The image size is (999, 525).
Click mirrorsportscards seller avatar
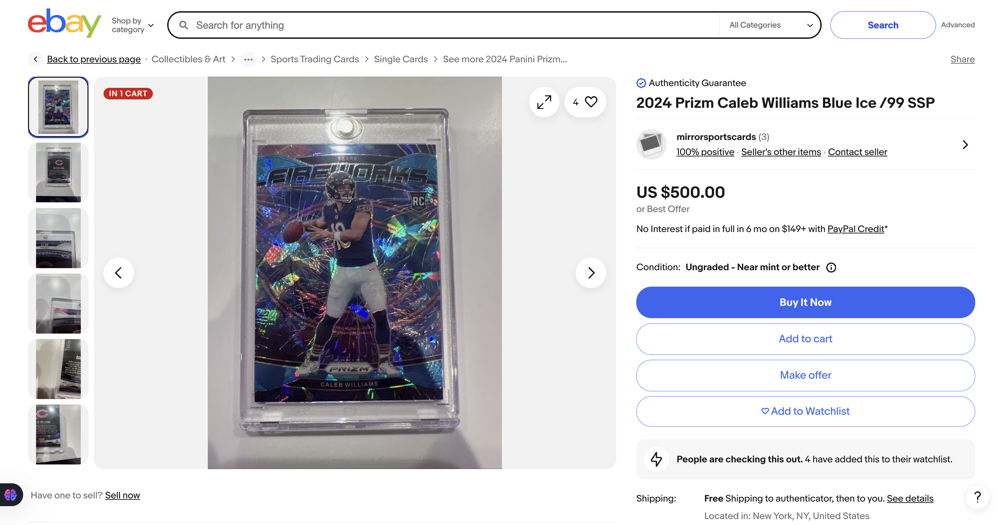(x=651, y=144)
